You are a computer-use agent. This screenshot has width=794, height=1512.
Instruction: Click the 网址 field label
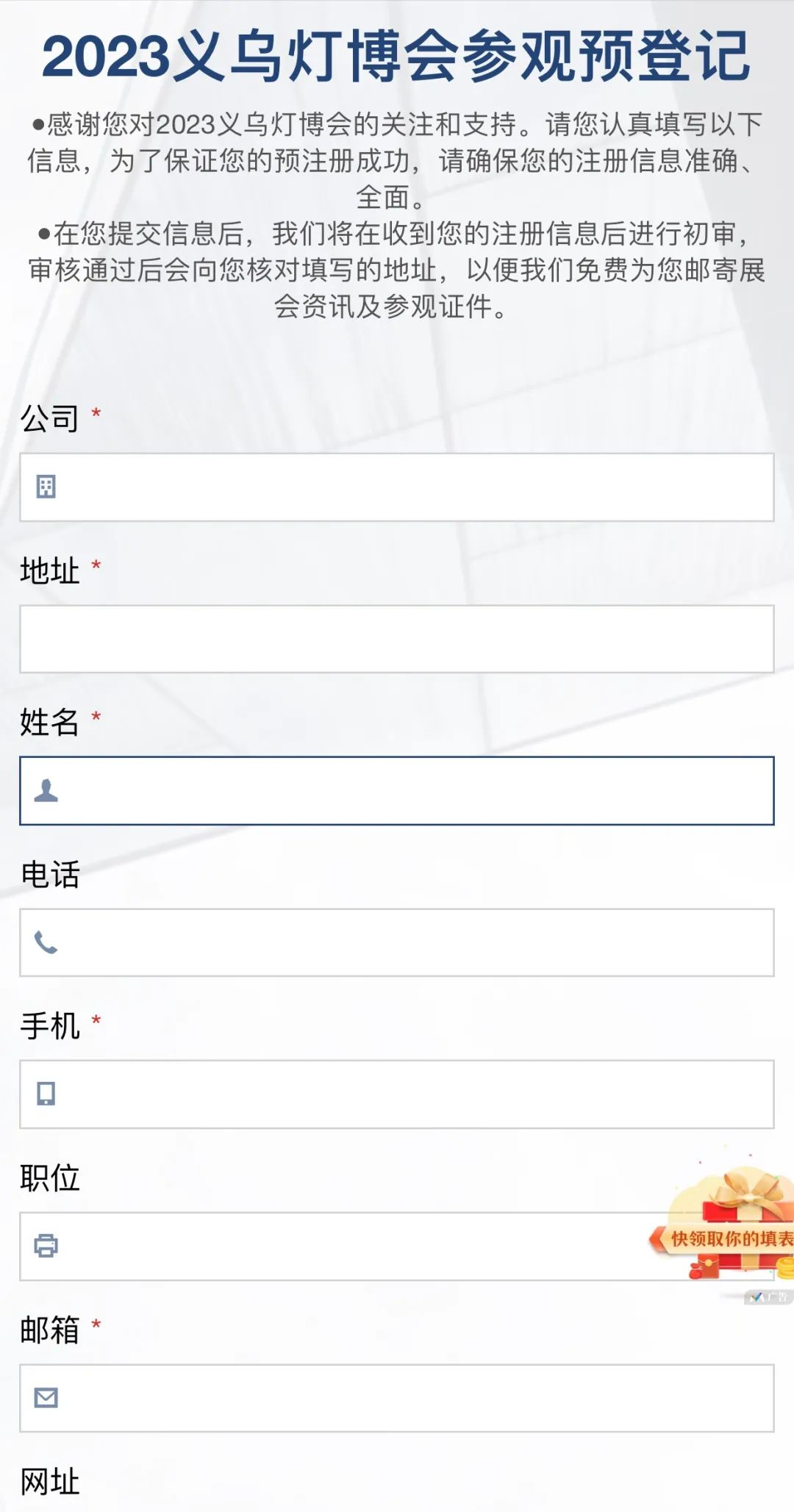pyautogui.click(x=49, y=1482)
